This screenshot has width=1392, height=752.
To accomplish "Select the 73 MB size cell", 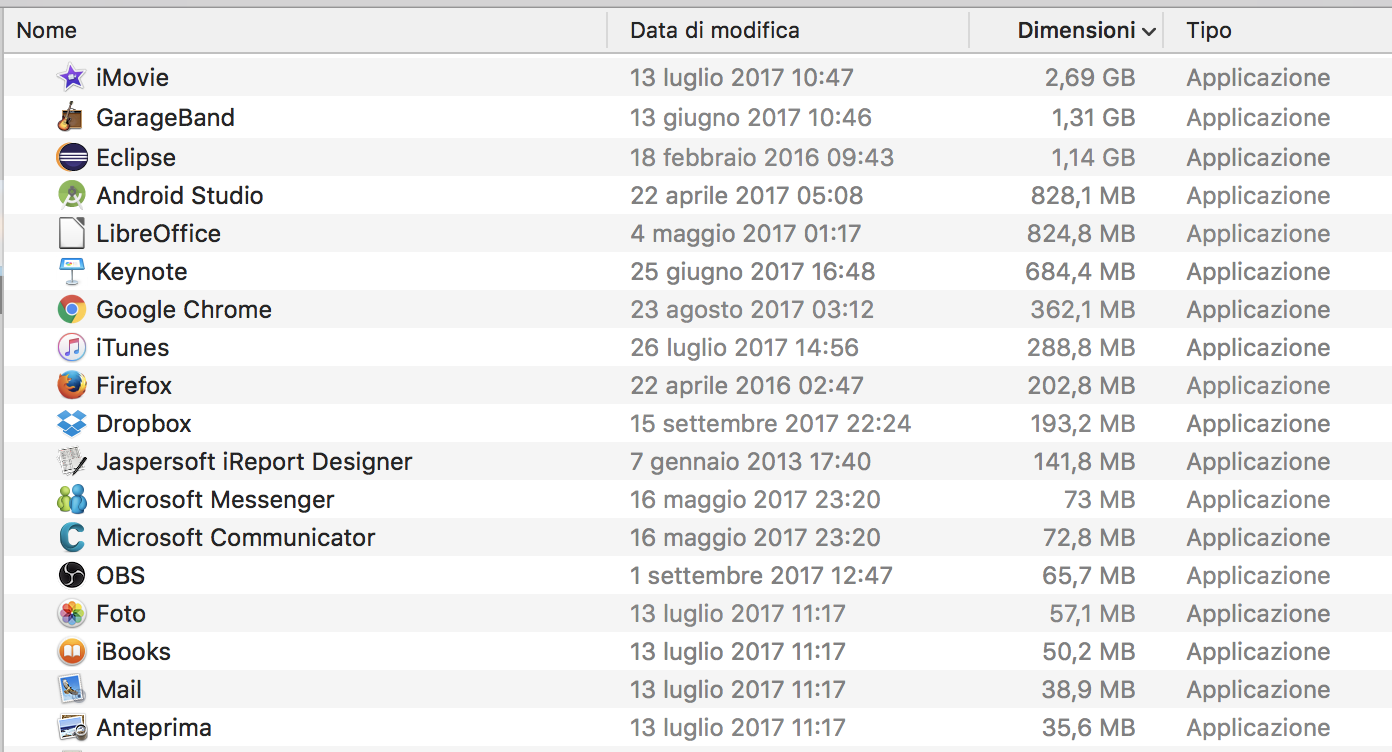I will pos(1100,499).
